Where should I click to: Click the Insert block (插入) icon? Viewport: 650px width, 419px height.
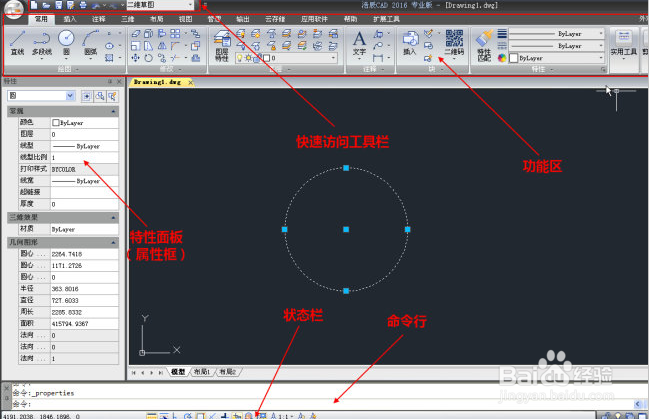click(410, 43)
